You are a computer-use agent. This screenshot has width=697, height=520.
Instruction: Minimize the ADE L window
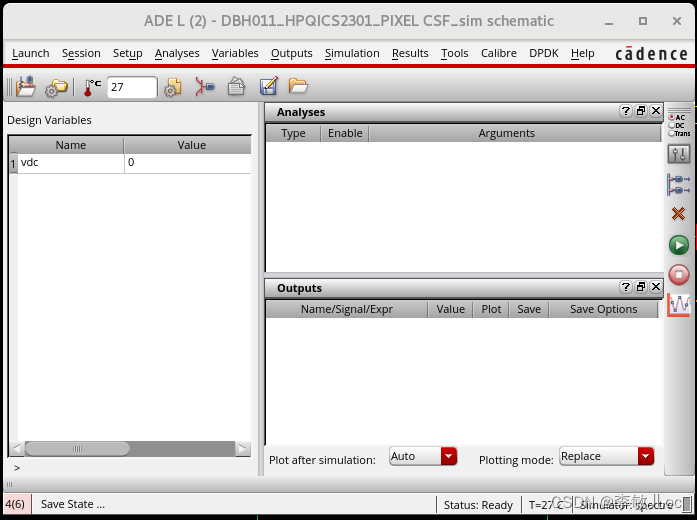(609, 21)
